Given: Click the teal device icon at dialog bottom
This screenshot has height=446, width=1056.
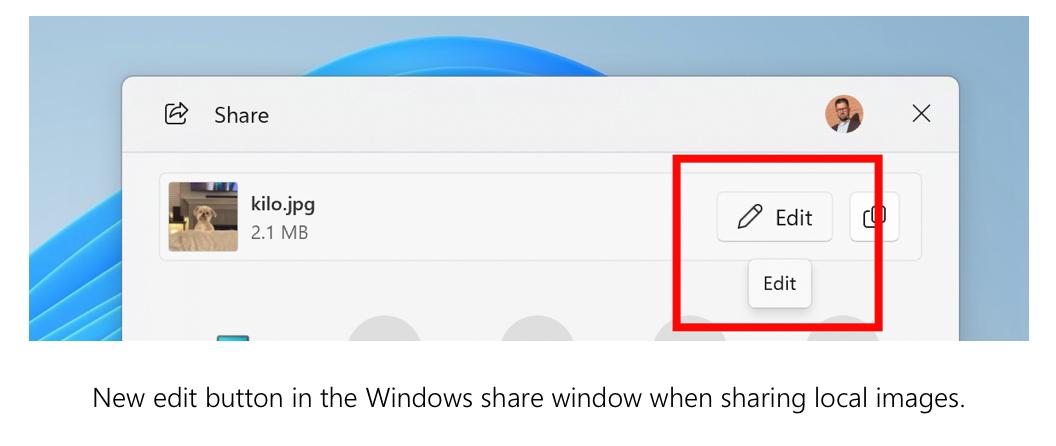Looking at the screenshot, I should click(x=233, y=338).
